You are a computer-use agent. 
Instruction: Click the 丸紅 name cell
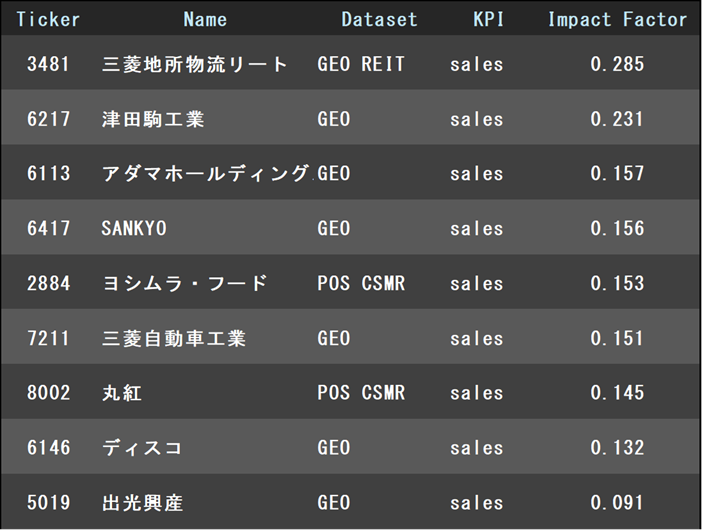click(x=122, y=393)
